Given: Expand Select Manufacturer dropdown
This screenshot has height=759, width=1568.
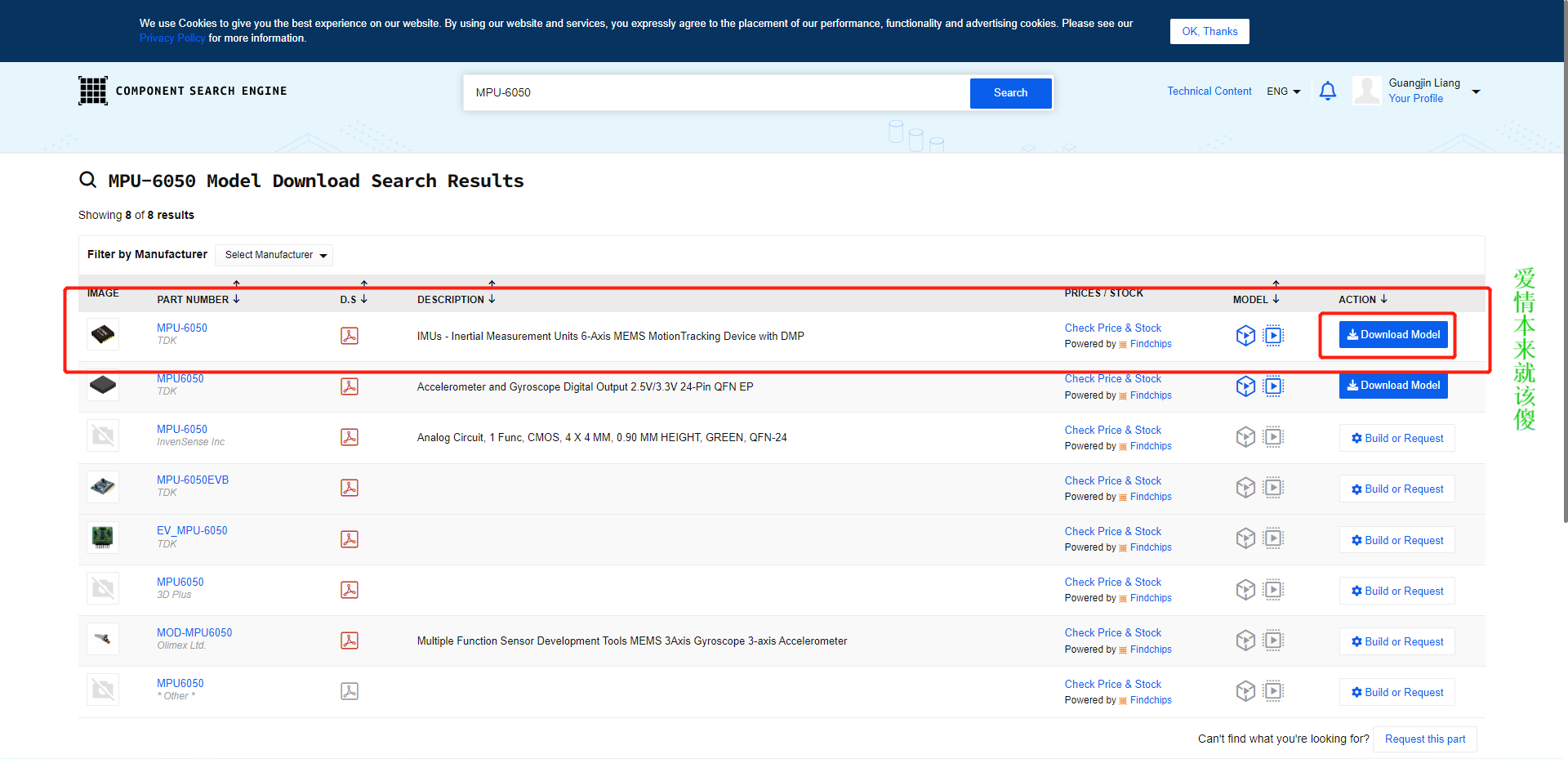Looking at the screenshot, I should (x=274, y=255).
